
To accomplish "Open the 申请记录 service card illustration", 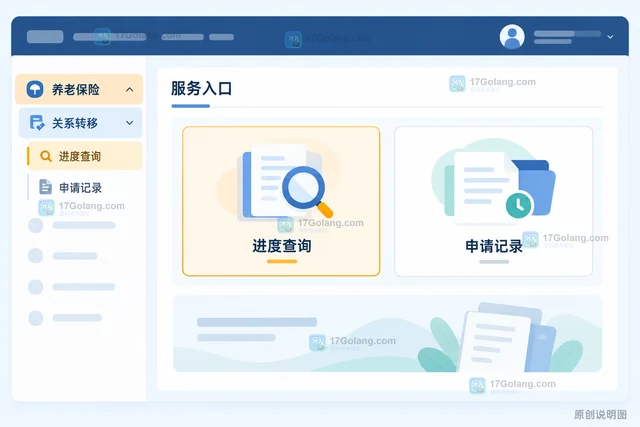I will [493, 181].
